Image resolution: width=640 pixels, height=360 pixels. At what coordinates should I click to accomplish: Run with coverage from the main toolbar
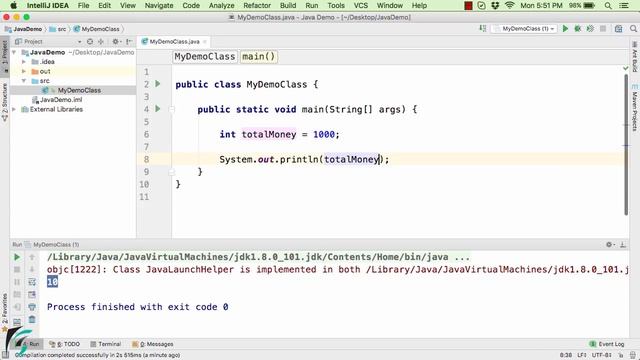point(590,29)
